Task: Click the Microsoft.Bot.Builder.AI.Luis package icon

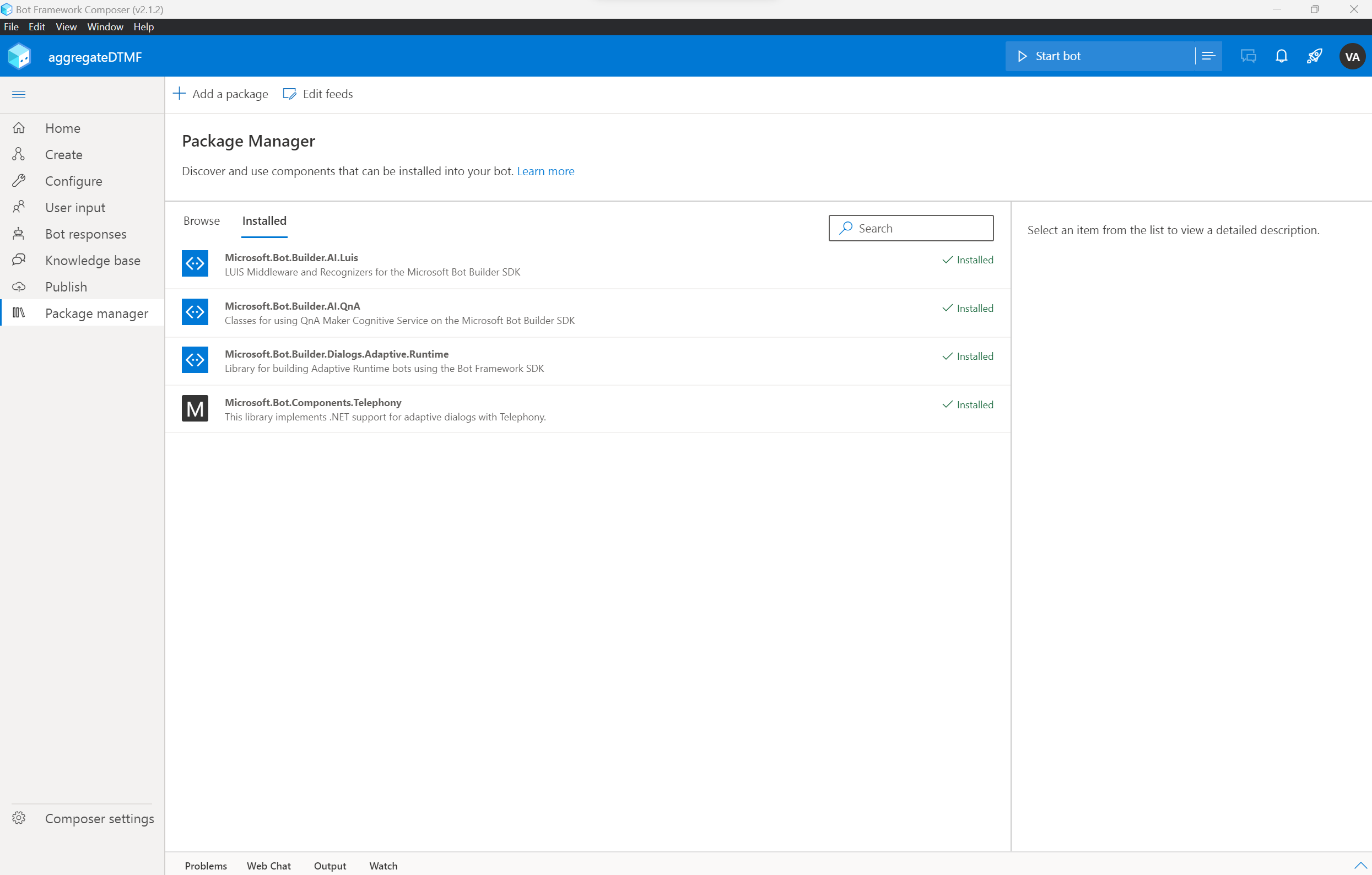Action: (x=195, y=263)
